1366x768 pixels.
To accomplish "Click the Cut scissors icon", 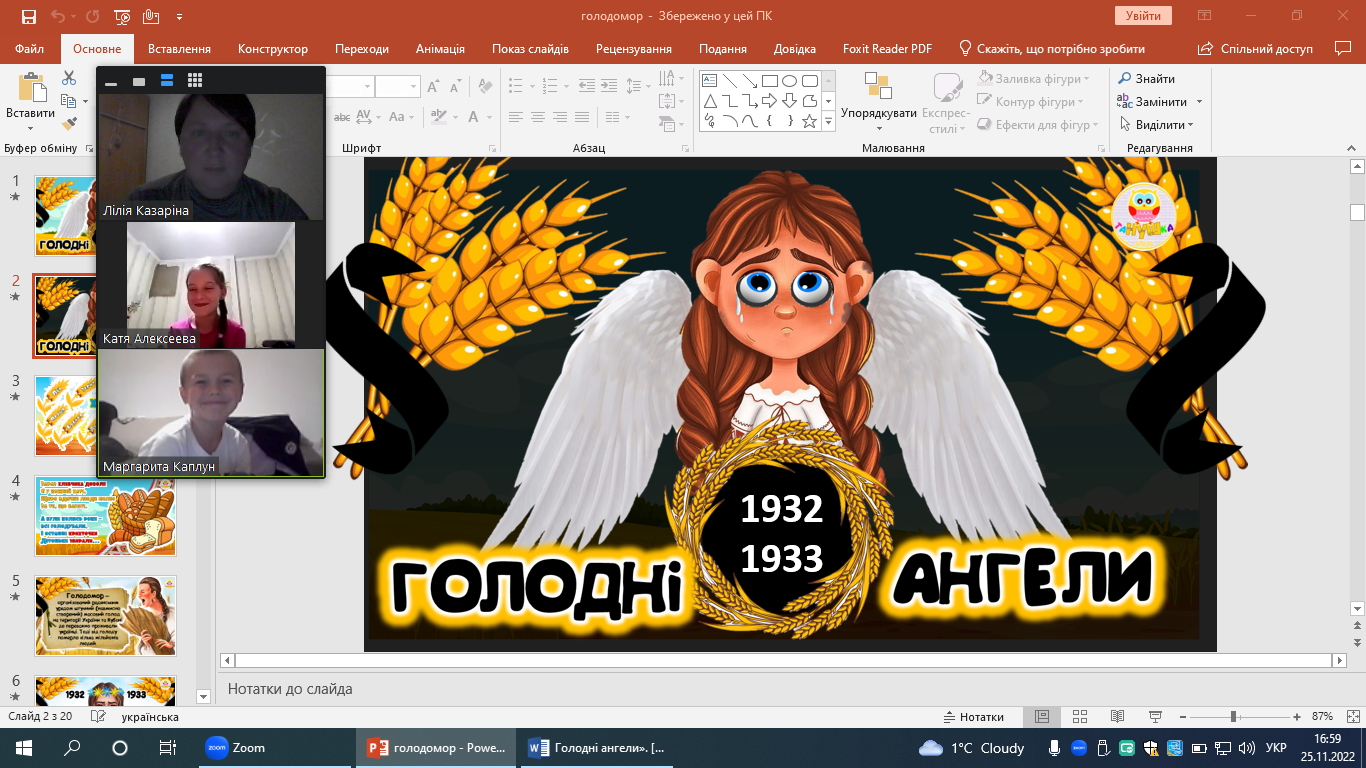I will pos(69,78).
